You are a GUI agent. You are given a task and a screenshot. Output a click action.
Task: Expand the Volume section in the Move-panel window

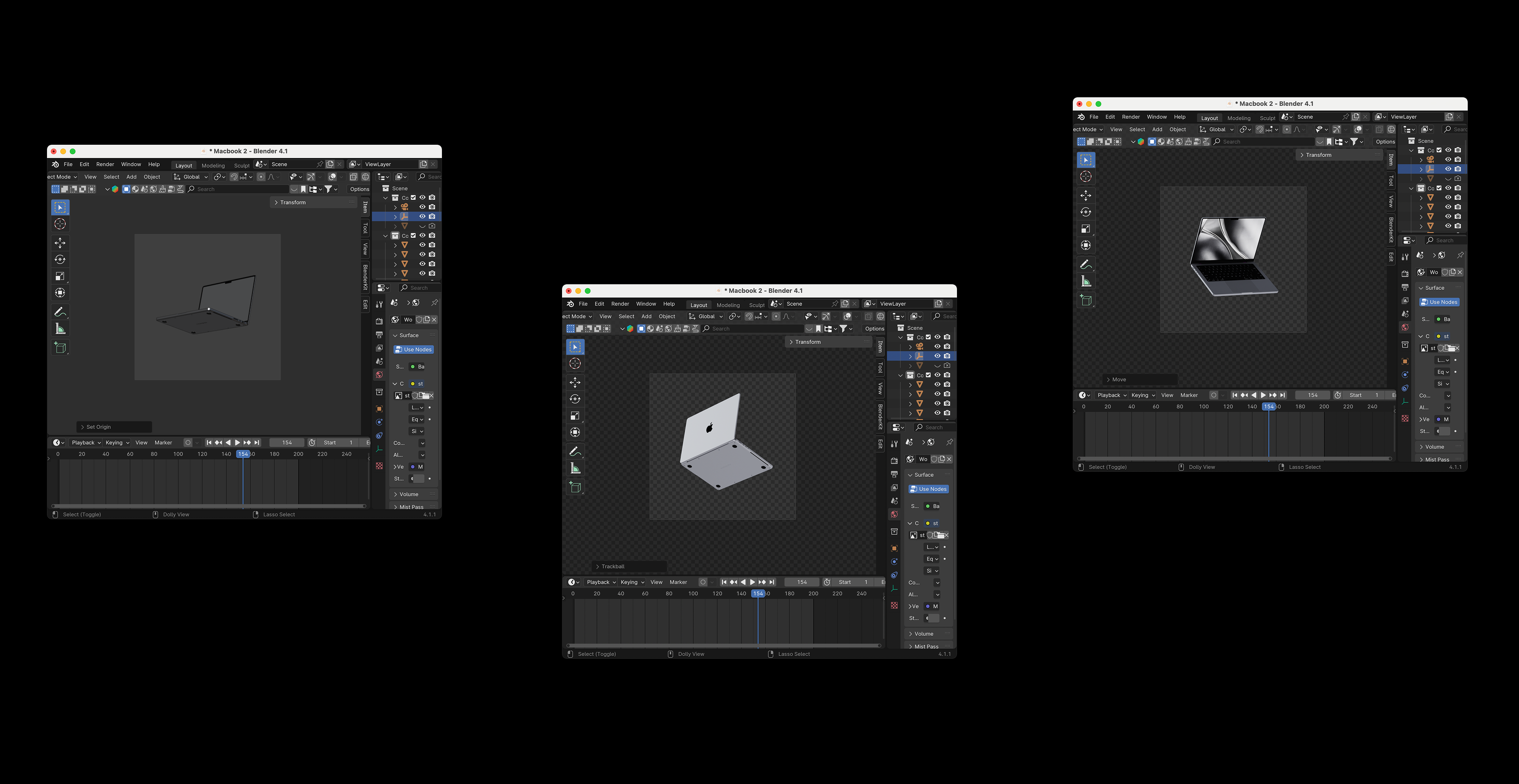coord(1434,447)
